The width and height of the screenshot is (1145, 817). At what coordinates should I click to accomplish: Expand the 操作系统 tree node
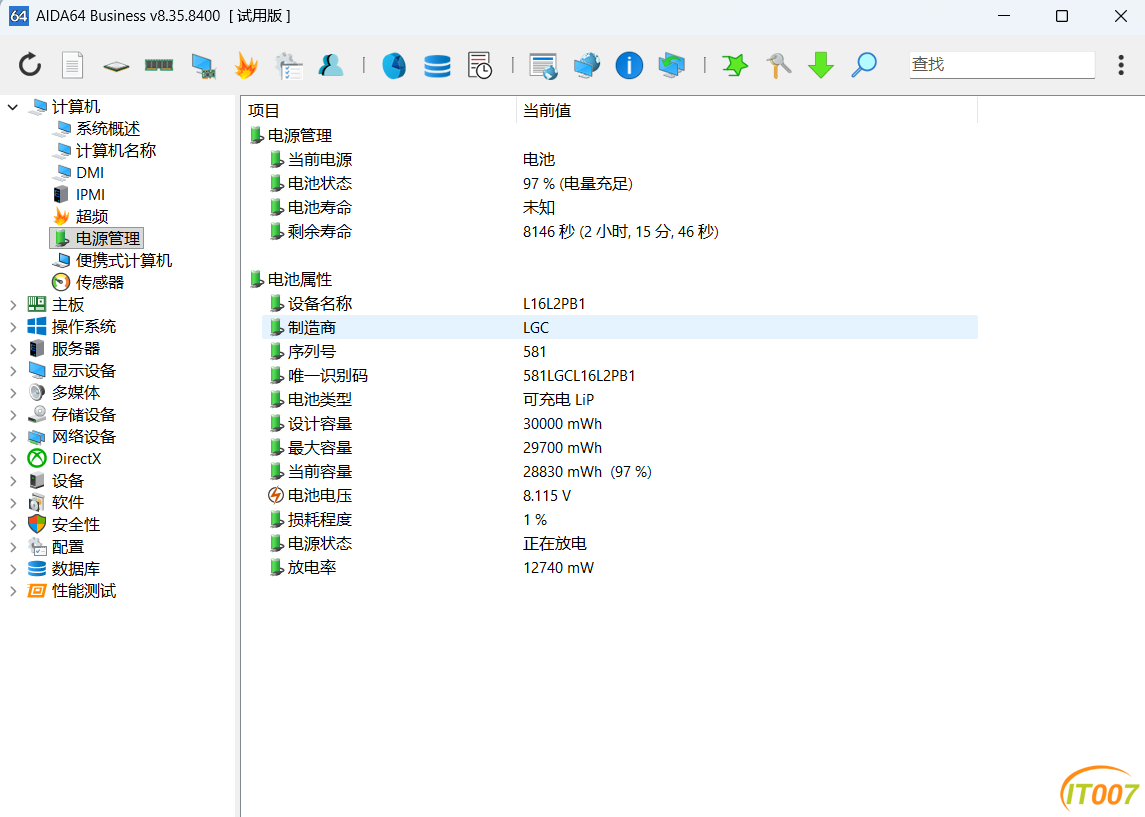click(x=12, y=327)
